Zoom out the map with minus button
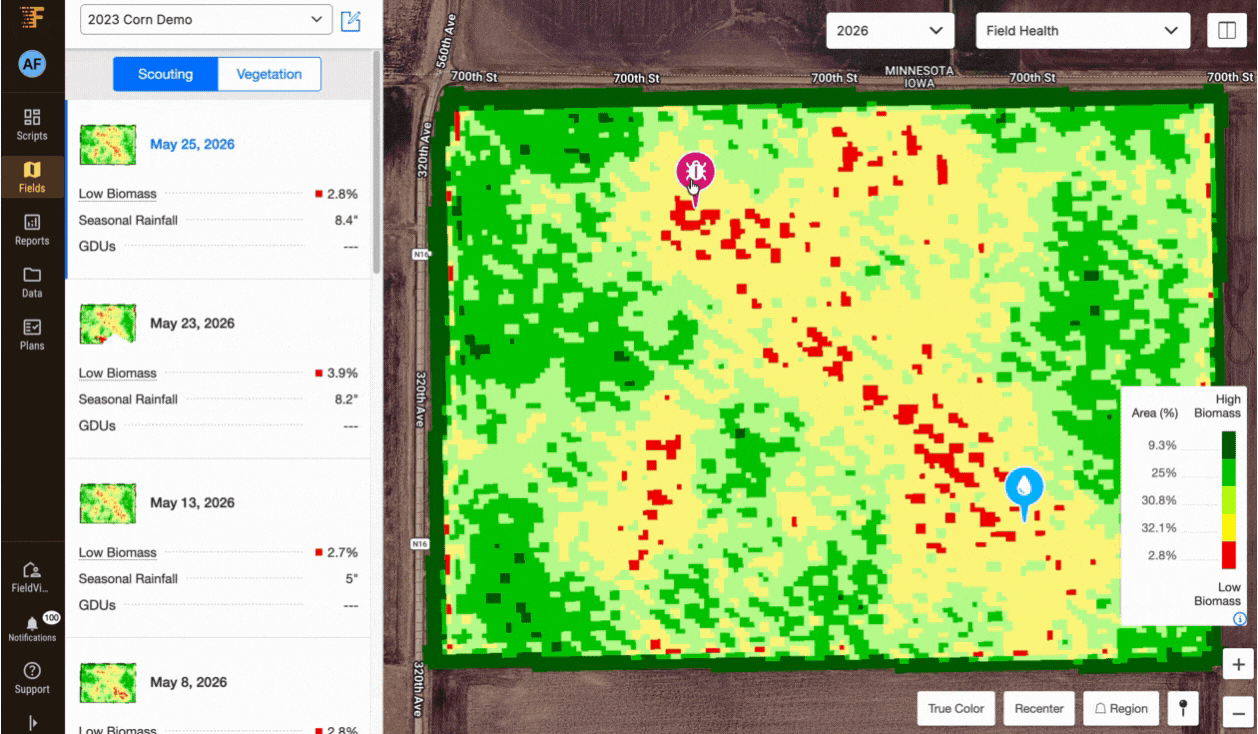1258x734 pixels. tap(1238, 712)
